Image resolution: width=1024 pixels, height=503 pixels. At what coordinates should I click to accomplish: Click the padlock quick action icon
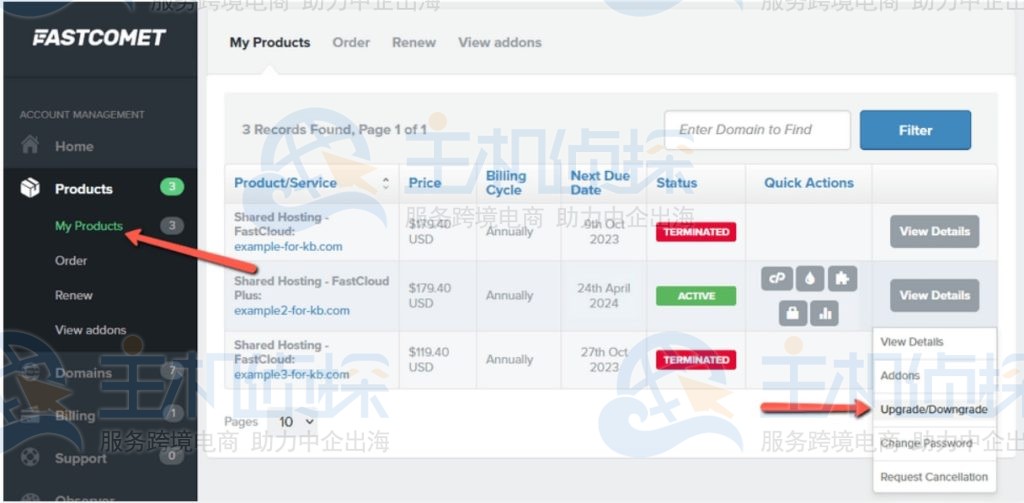pos(793,314)
